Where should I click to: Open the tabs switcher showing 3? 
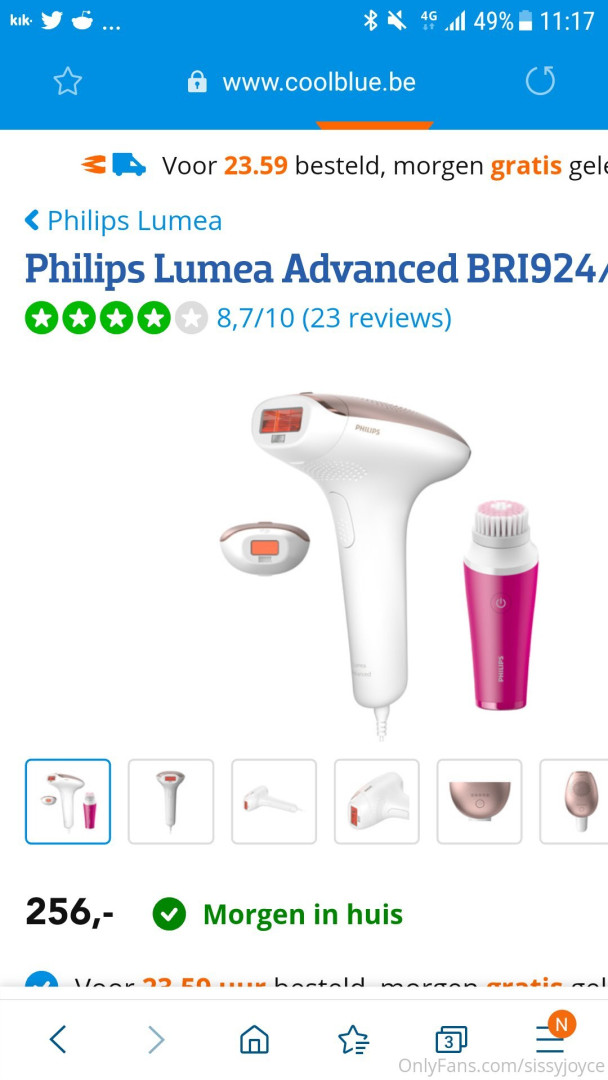point(452,1039)
